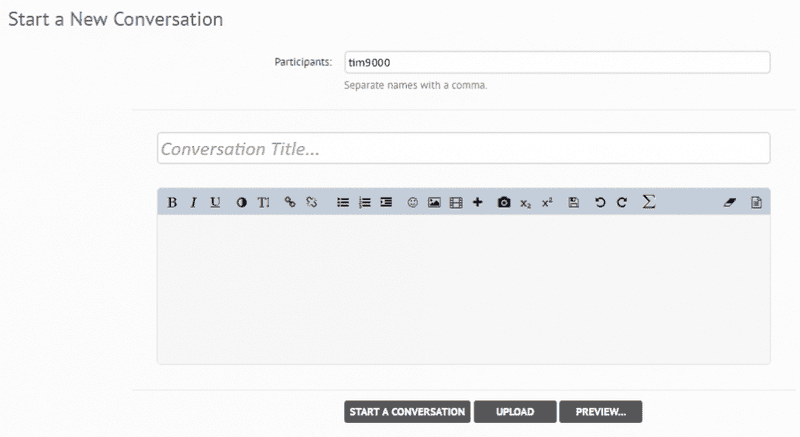Apply superscript formatting

[x=547, y=202]
